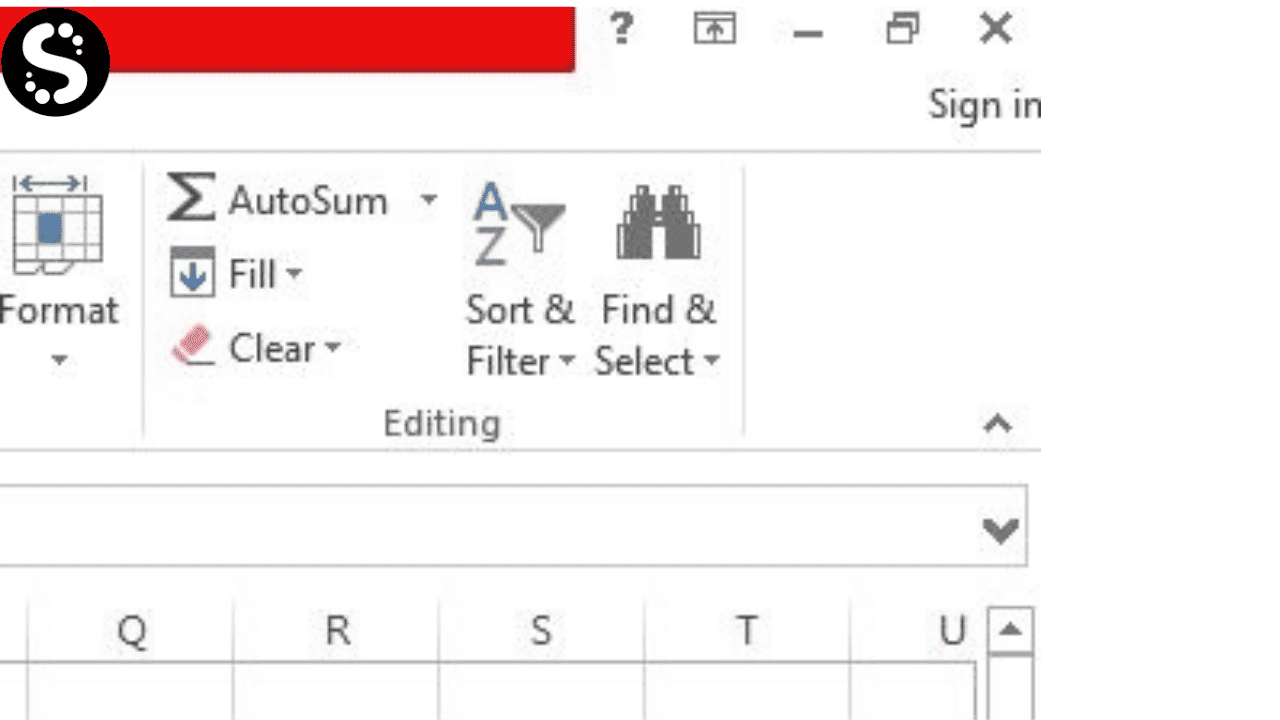The width and height of the screenshot is (1280, 720).
Task: Click the vertical scrollbar up arrow
Action: [x=1012, y=629]
